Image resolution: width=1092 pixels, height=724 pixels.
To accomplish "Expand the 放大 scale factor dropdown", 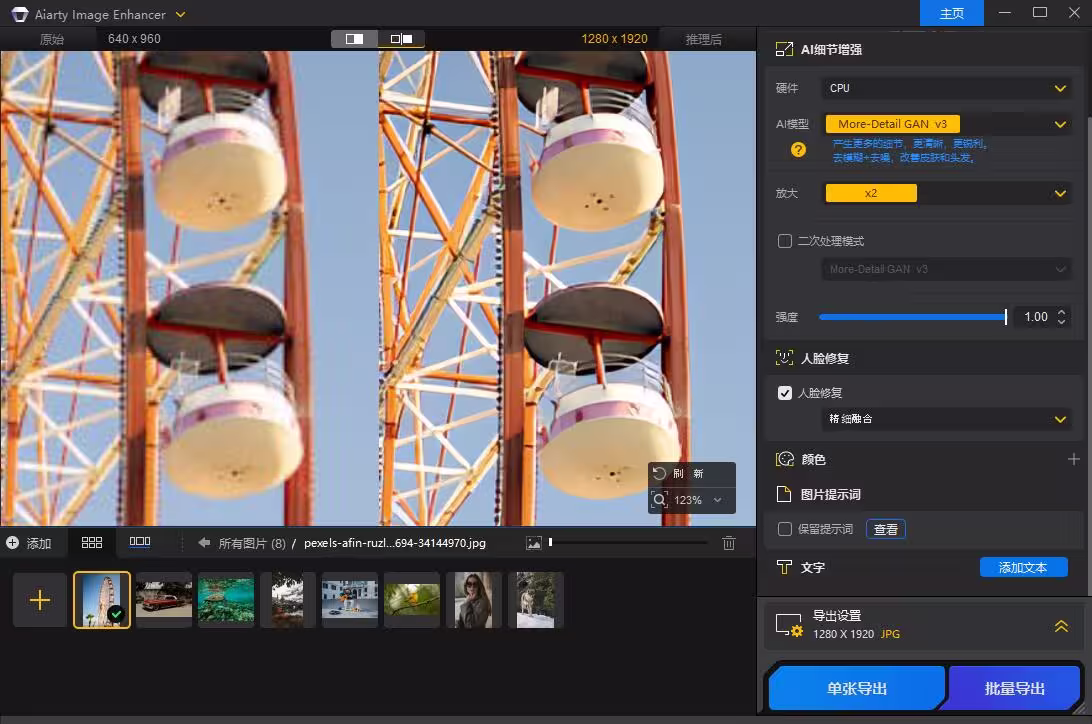I will coord(946,192).
